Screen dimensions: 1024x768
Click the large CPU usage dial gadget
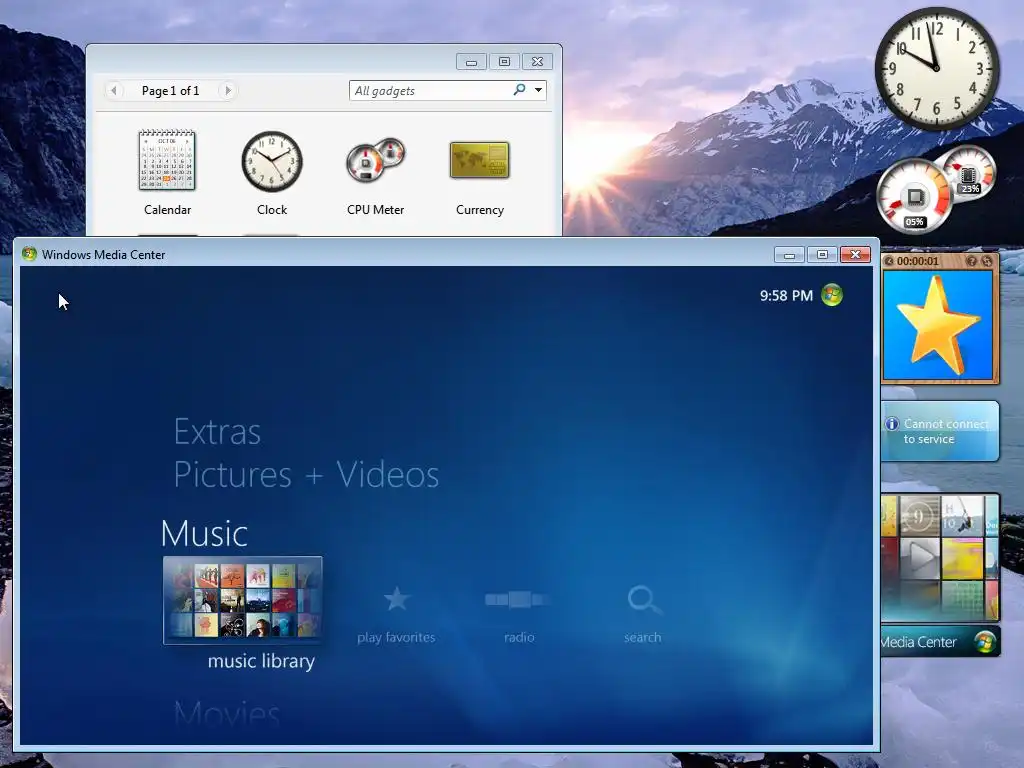pos(914,196)
